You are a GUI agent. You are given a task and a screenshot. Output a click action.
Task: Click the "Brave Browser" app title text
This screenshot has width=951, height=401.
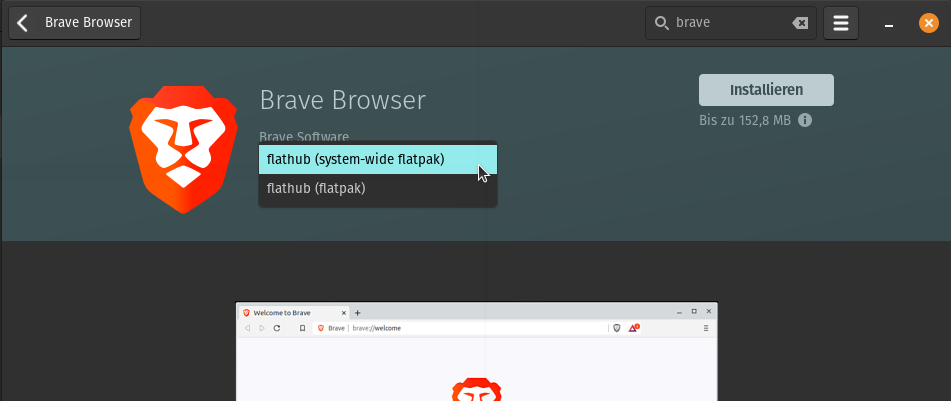(343, 100)
